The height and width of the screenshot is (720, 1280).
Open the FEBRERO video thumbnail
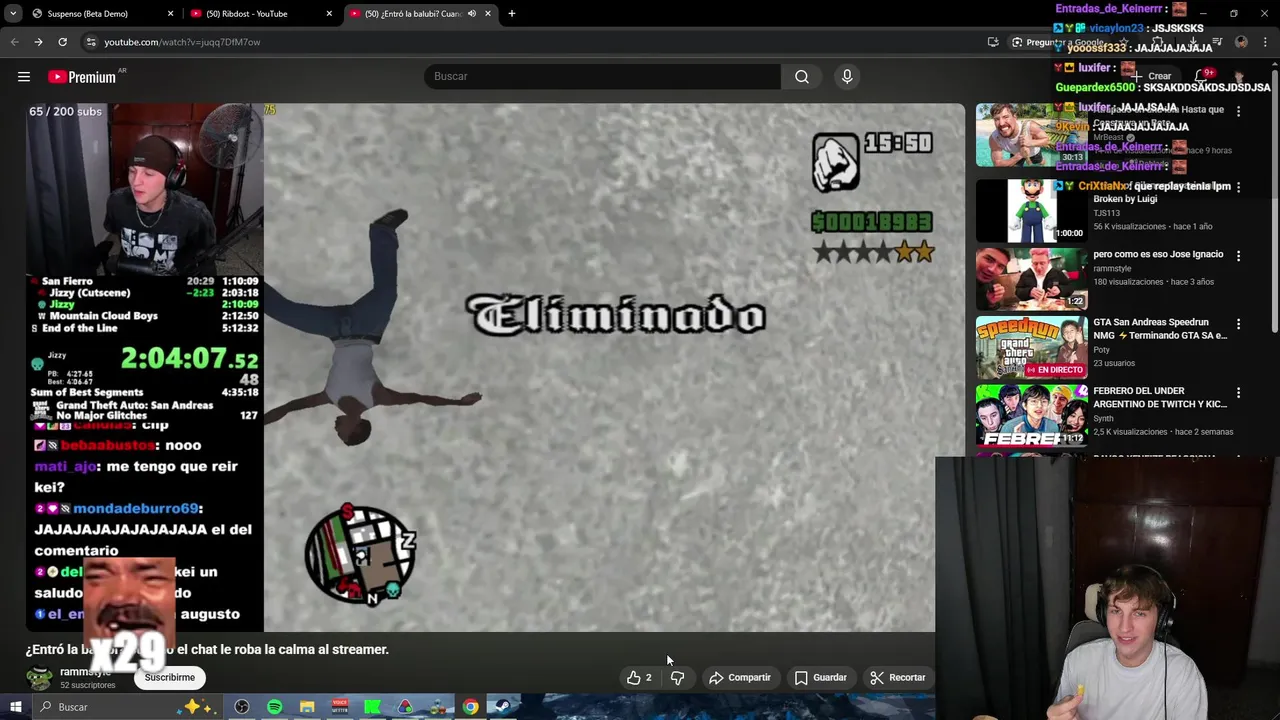pyautogui.click(x=1031, y=415)
